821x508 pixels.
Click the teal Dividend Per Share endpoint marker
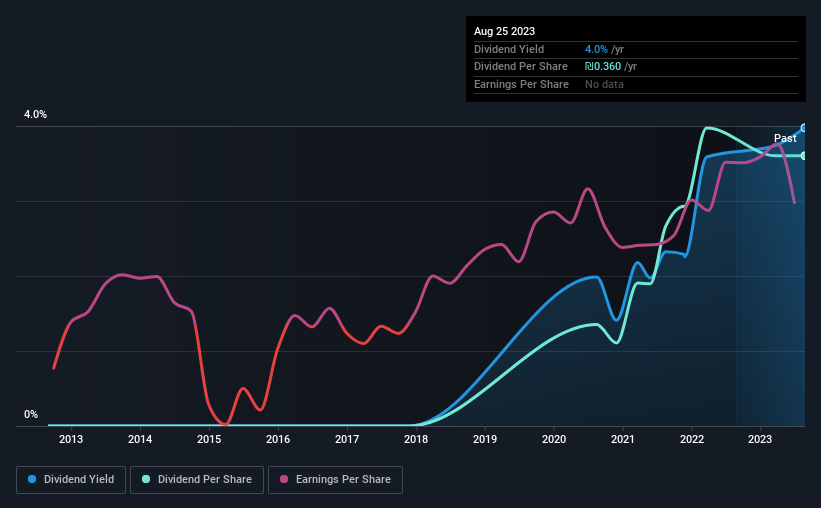point(804,156)
